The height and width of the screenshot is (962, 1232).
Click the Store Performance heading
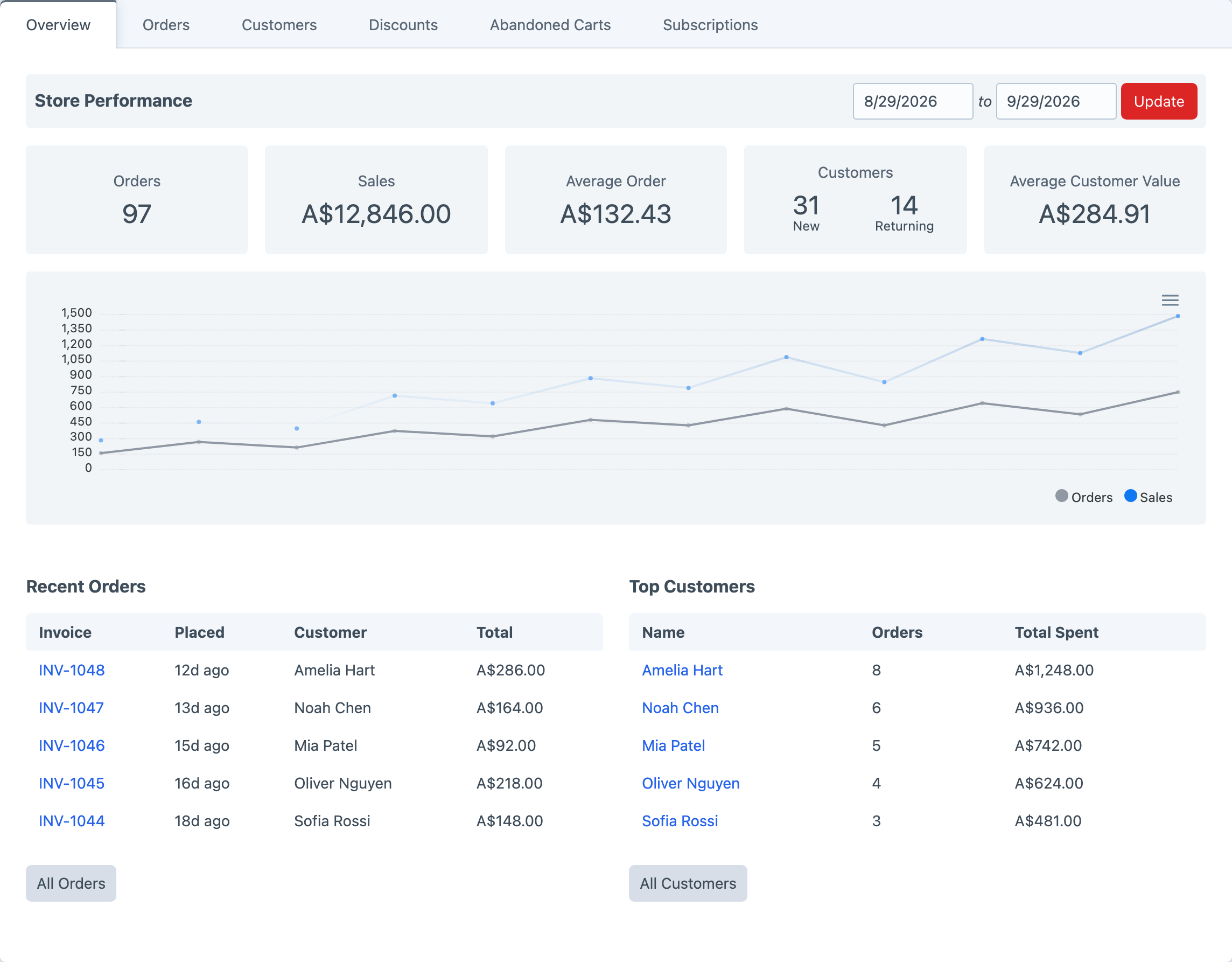tap(114, 100)
